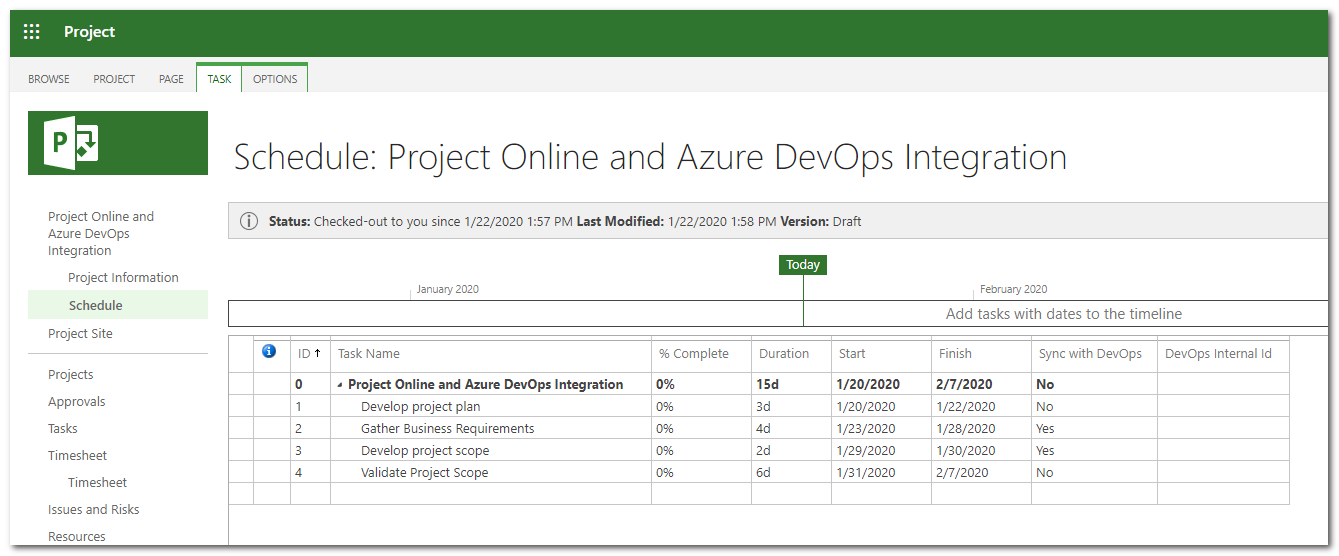Click Sync with DevOps cell for Develop project scope
Image resolution: width=1339 pixels, height=556 pixels.
click(x=1093, y=451)
